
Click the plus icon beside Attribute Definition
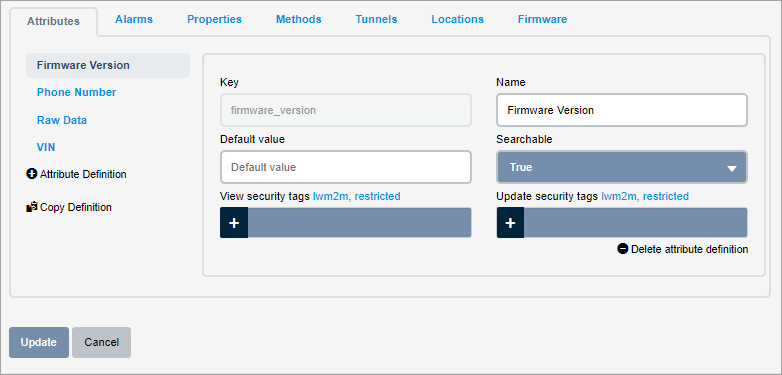(31, 174)
